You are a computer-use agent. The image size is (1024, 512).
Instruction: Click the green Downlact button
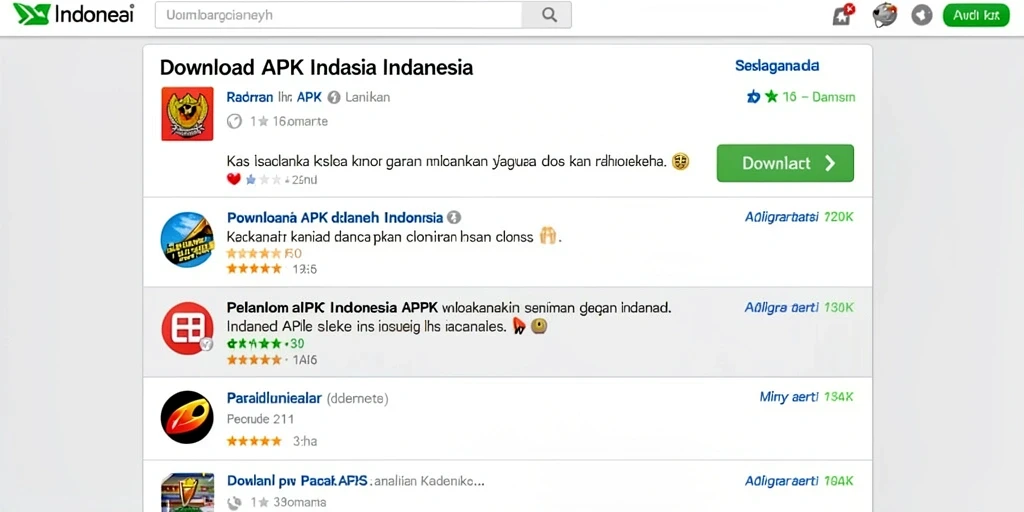[785, 163]
